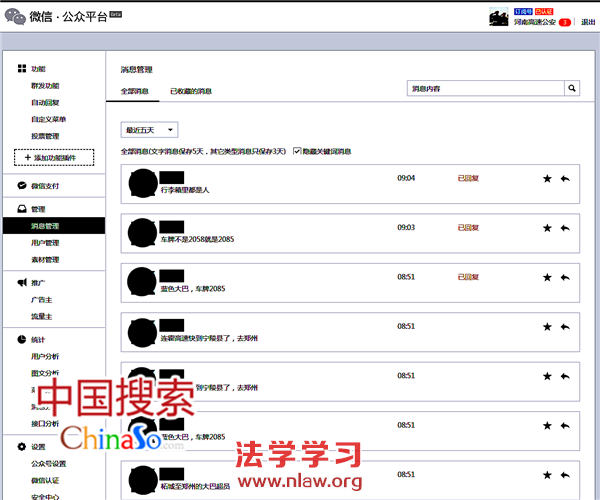The width and height of the screenshot is (600, 500).
Task: Open 广告主 under 推广
Action: click(42, 300)
